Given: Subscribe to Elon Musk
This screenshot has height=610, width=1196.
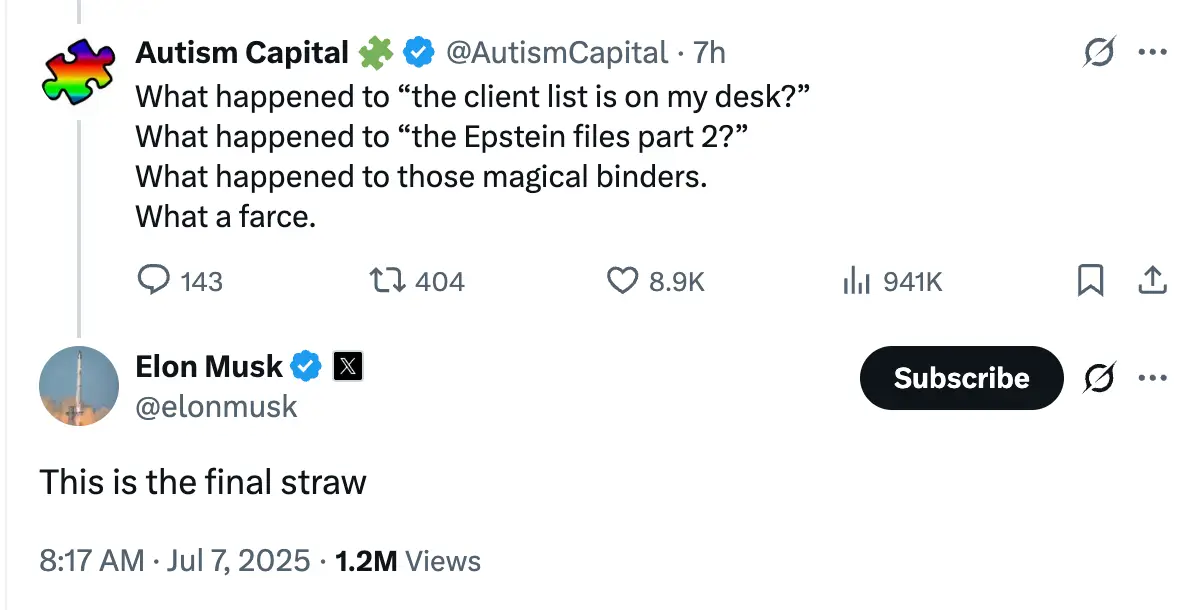Looking at the screenshot, I should point(961,378).
